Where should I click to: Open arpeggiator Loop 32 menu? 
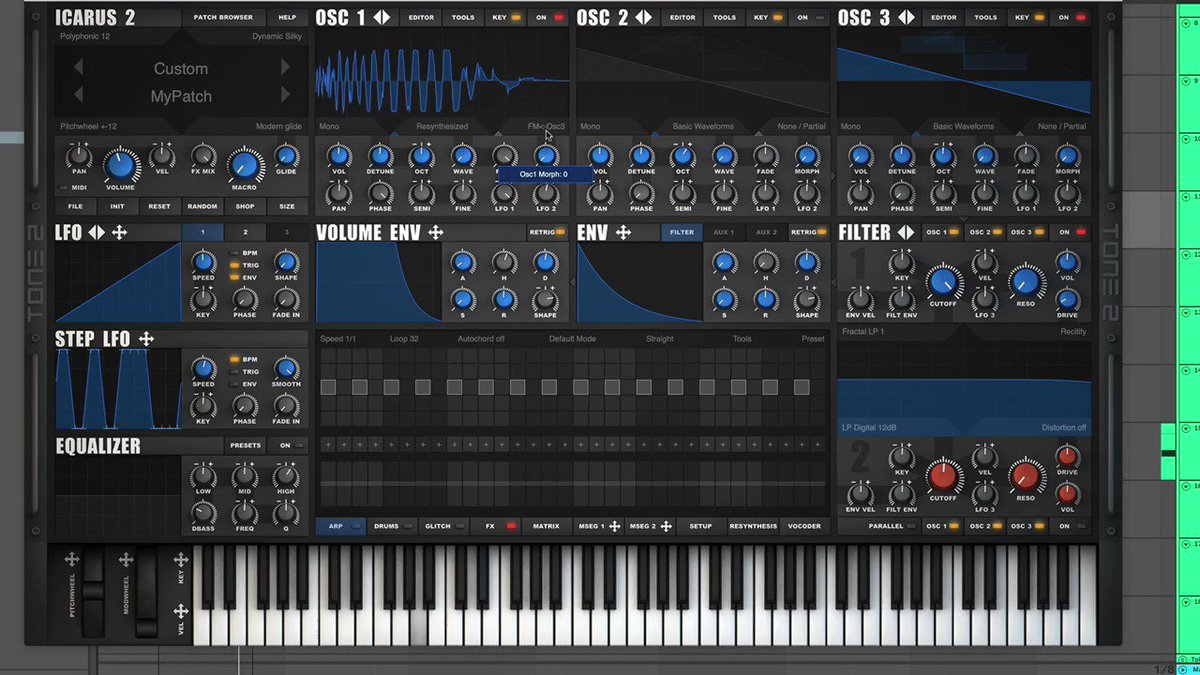[x=404, y=339]
